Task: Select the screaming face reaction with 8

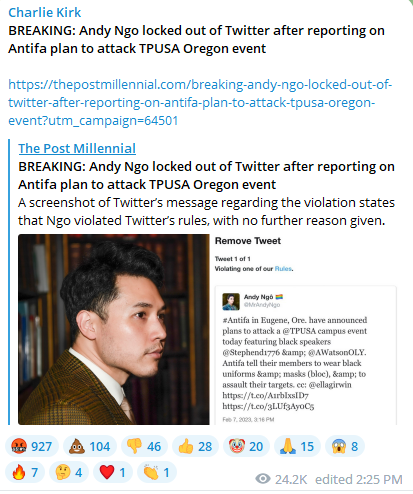Action: (345, 446)
